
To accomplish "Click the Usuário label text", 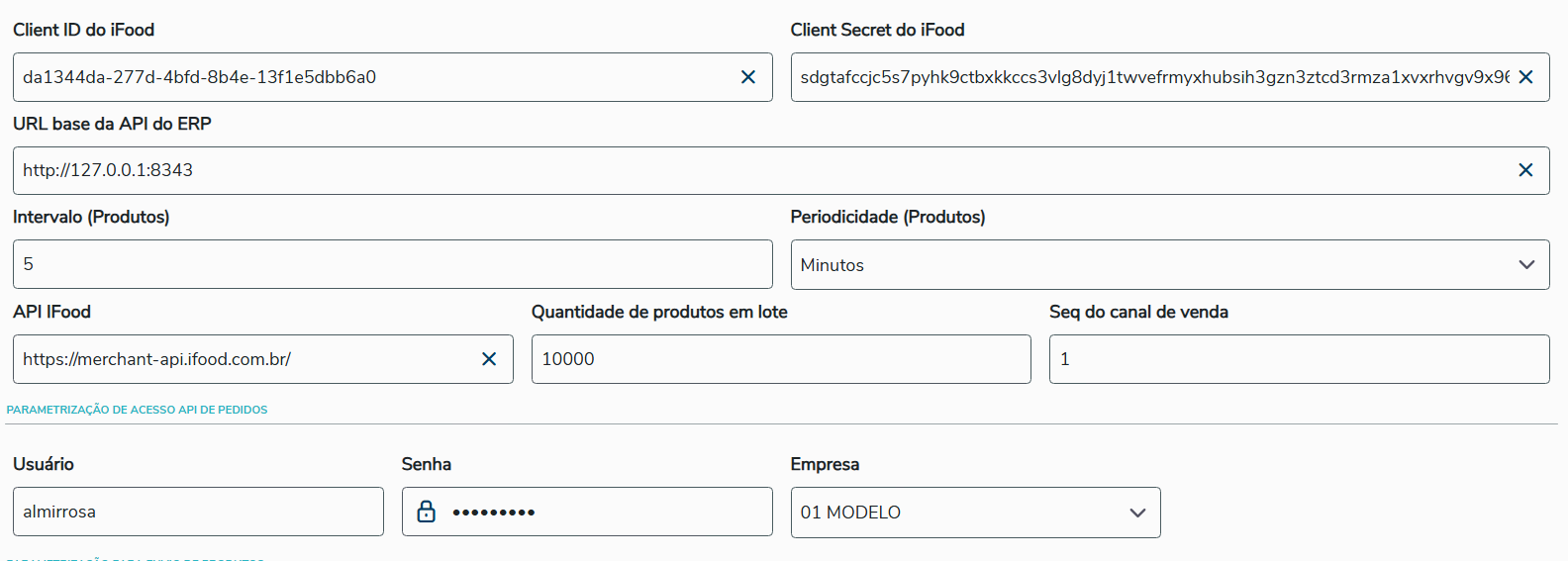I will click(x=44, y=464).
